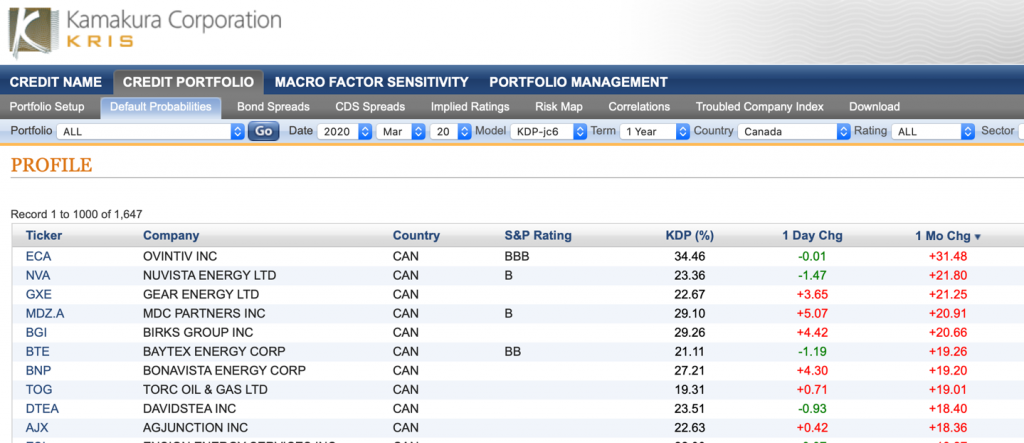
Task: Select the CREDIT PORTFOLIO main tab
Action: (x=188, y=82)
